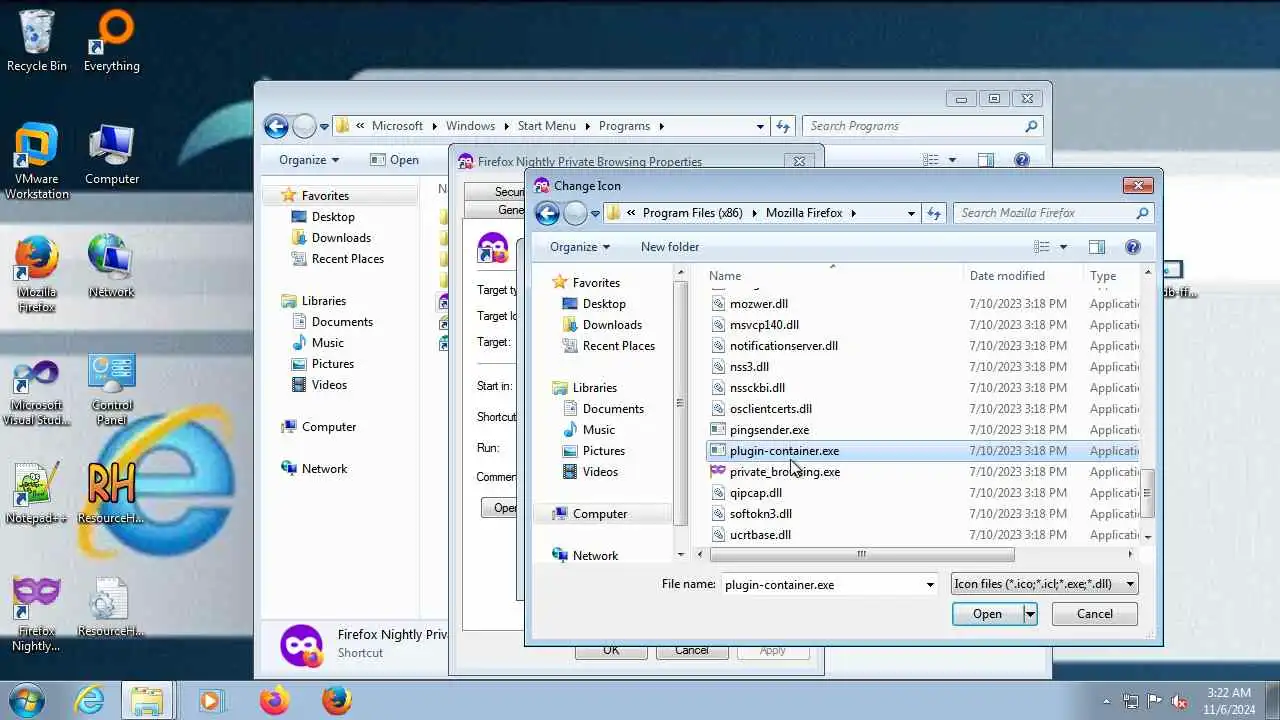Open help in Change Icon dialog
This screenshot has width=1280, height=720.
pos(1133,247)
